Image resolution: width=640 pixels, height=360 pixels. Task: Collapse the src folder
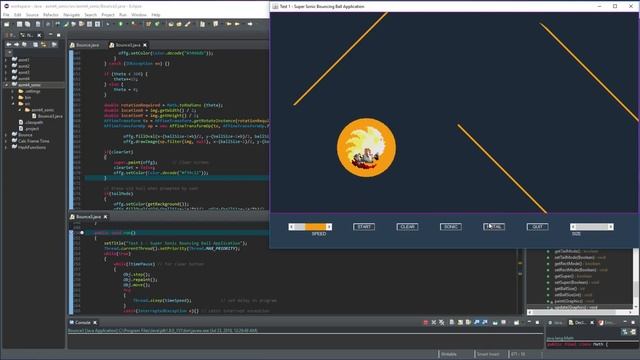point(13,104)
